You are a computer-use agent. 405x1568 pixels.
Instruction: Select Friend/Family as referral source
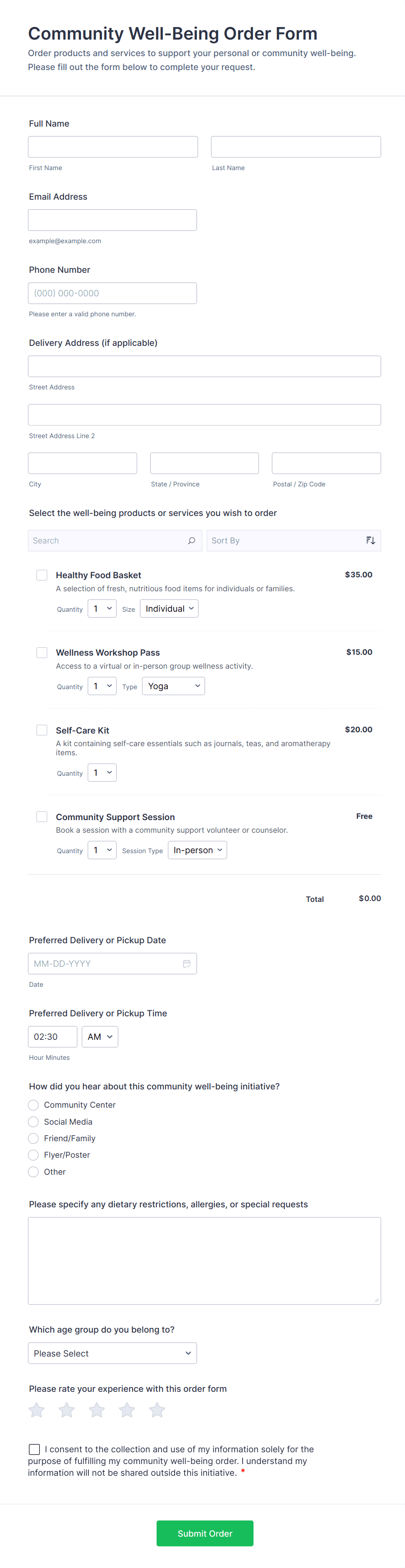point(34,1138)
